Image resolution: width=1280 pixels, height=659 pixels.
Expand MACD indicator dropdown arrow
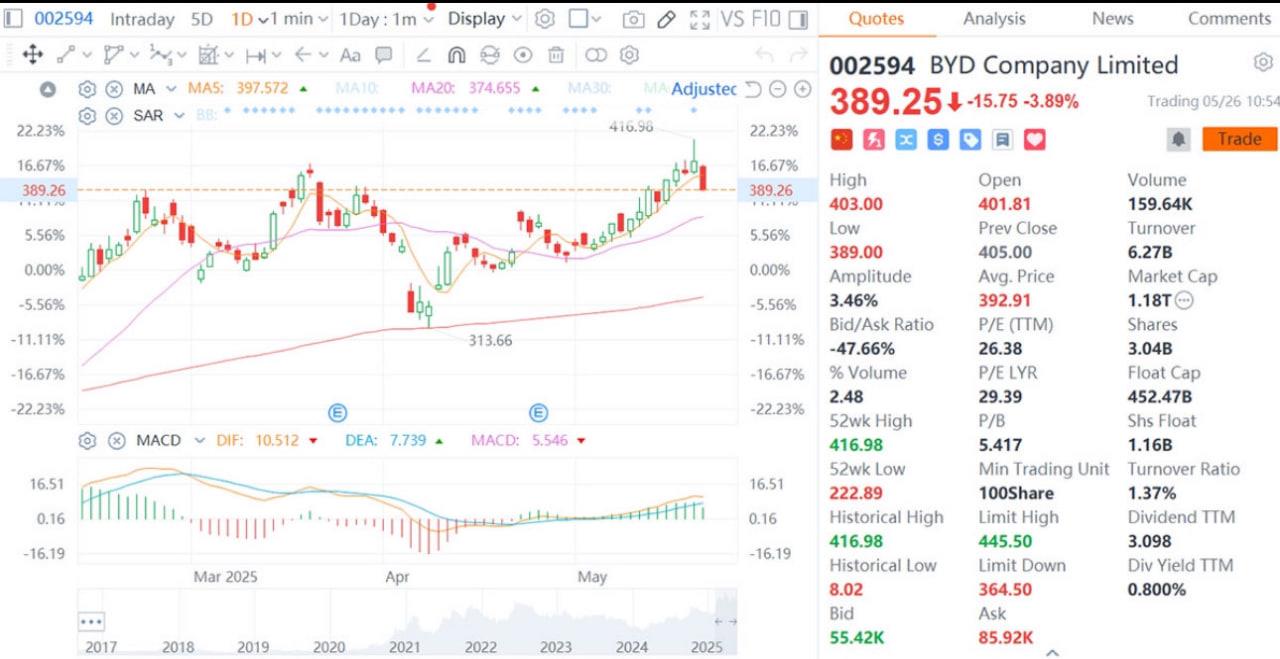[199, 441]
